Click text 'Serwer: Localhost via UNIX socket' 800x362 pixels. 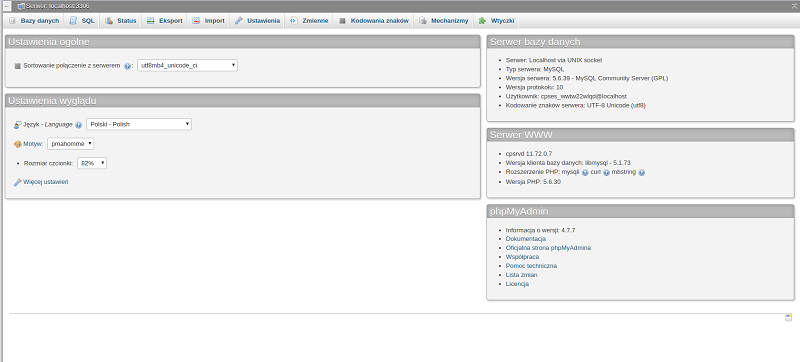click(554, 60)
